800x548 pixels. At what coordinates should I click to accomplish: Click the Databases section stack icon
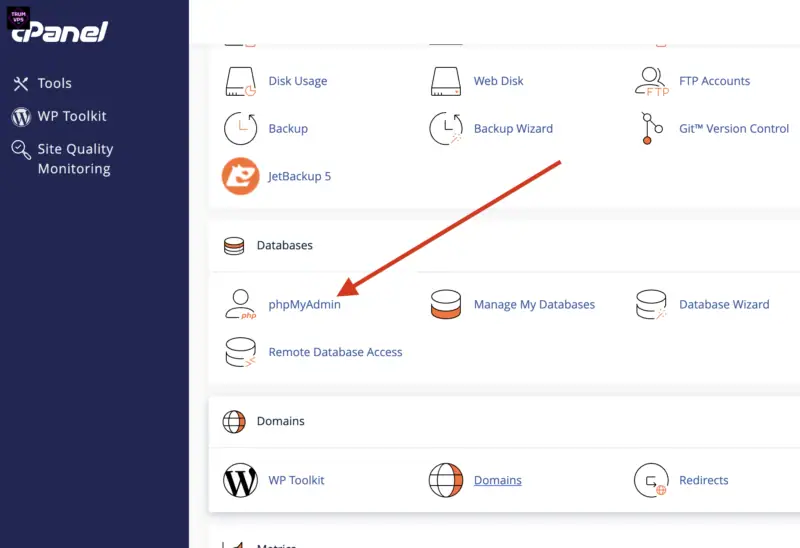[234, 246]
